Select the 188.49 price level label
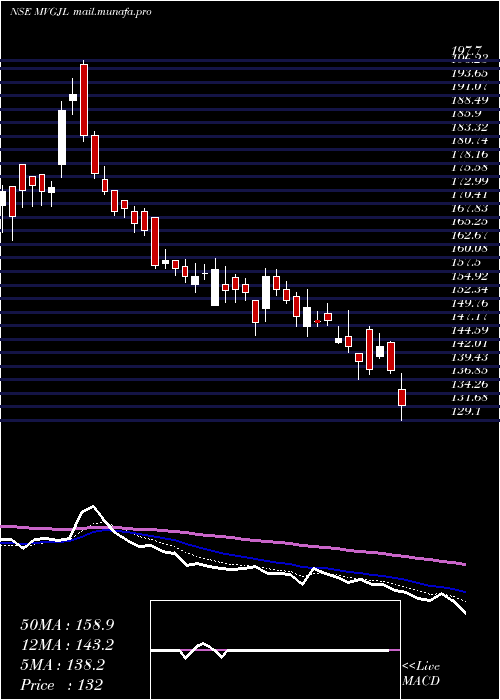 click(469, 100)
